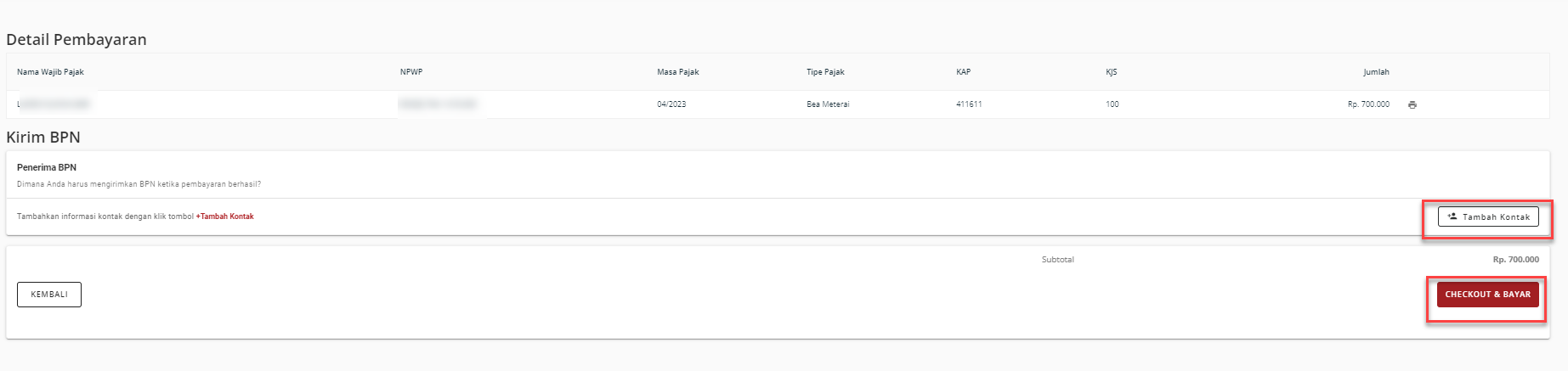Click the blurred taxpayer name cell
This screenshot has width=1568, height=371.
tap(54, 104)
